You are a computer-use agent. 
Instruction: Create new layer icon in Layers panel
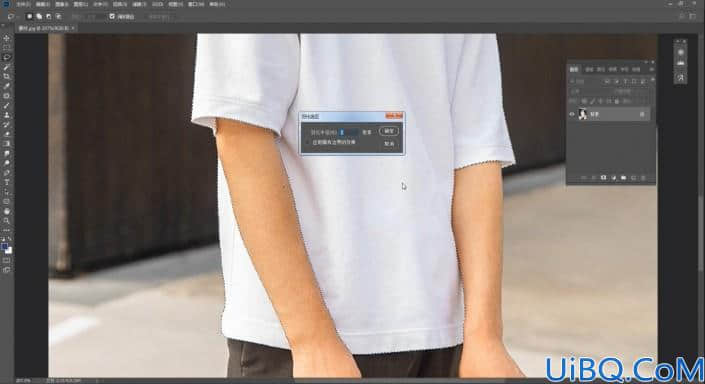634,178
